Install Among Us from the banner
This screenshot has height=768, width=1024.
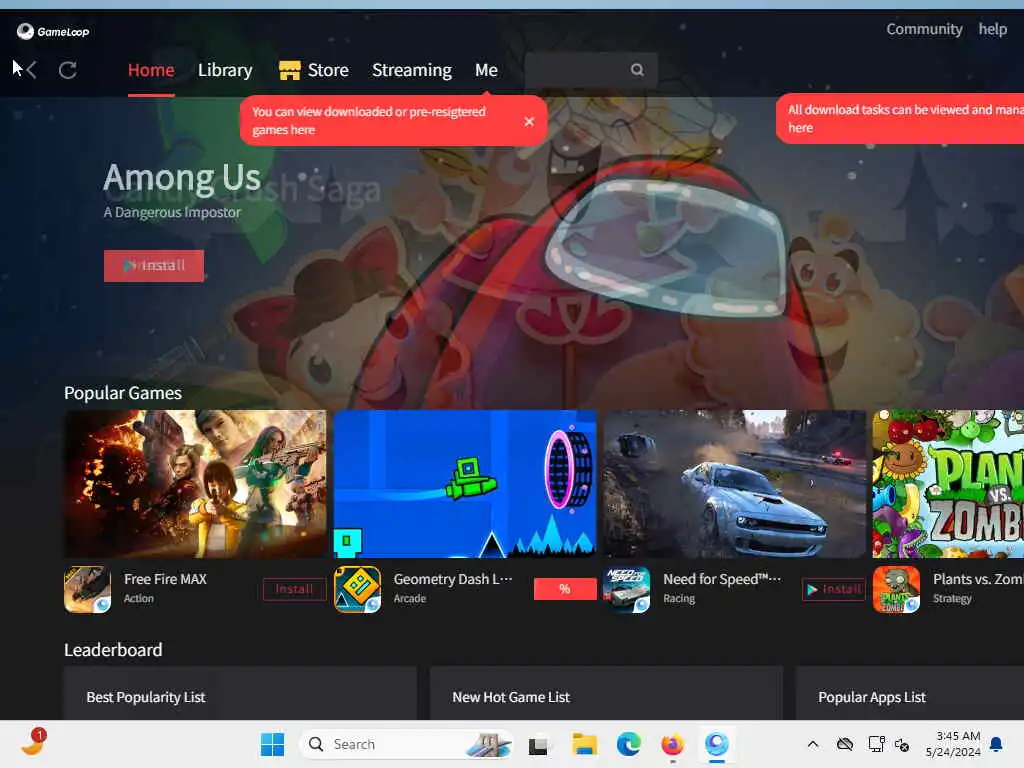153,266
